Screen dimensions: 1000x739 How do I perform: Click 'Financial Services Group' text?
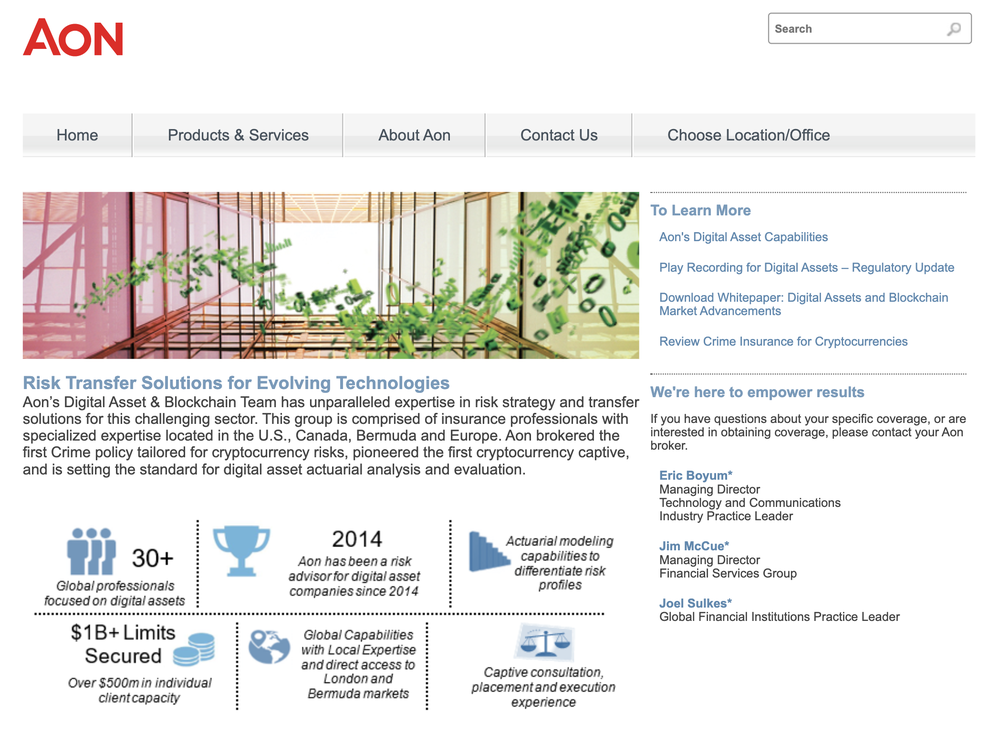[728, 573]
